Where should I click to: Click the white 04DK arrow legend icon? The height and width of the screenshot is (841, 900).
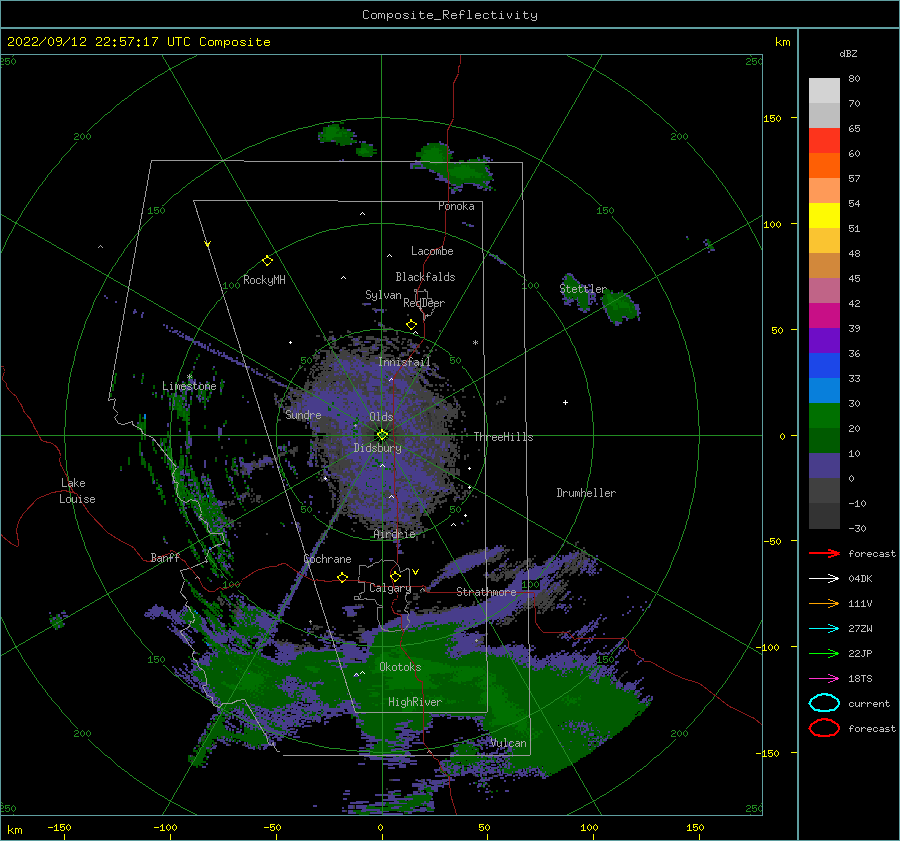824,578
